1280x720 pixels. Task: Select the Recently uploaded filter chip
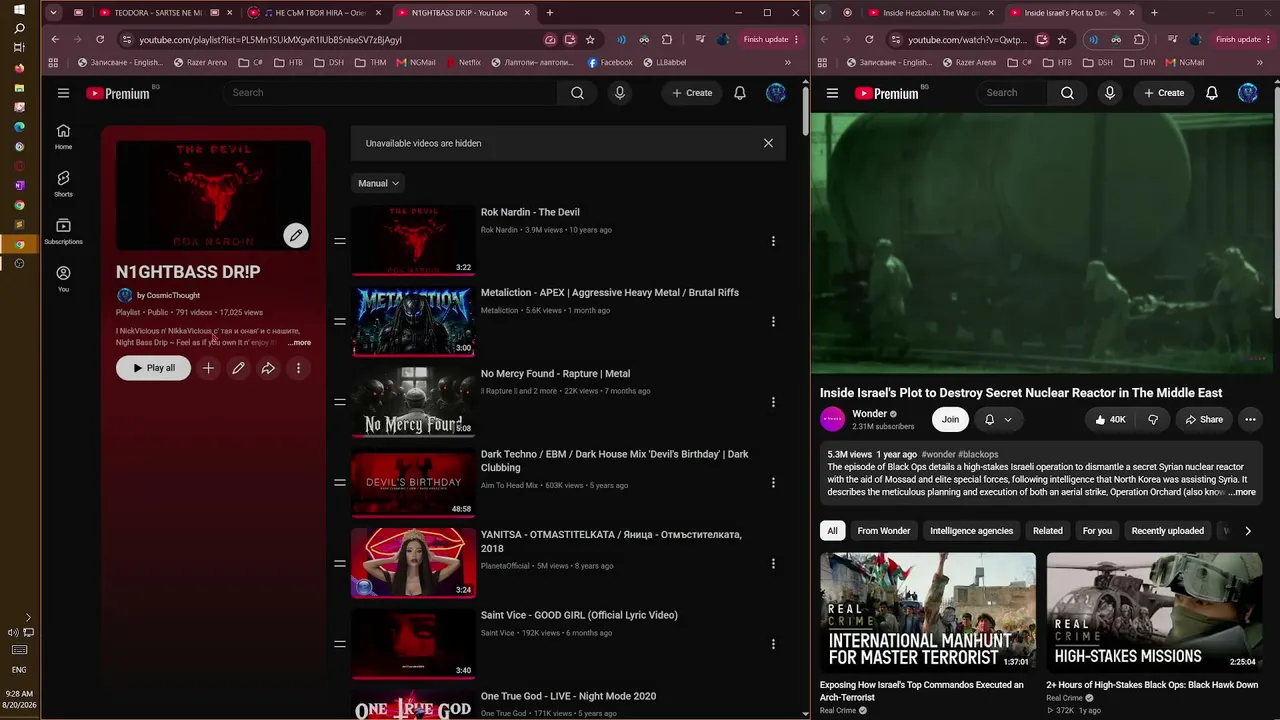[x=1167, y=531]
